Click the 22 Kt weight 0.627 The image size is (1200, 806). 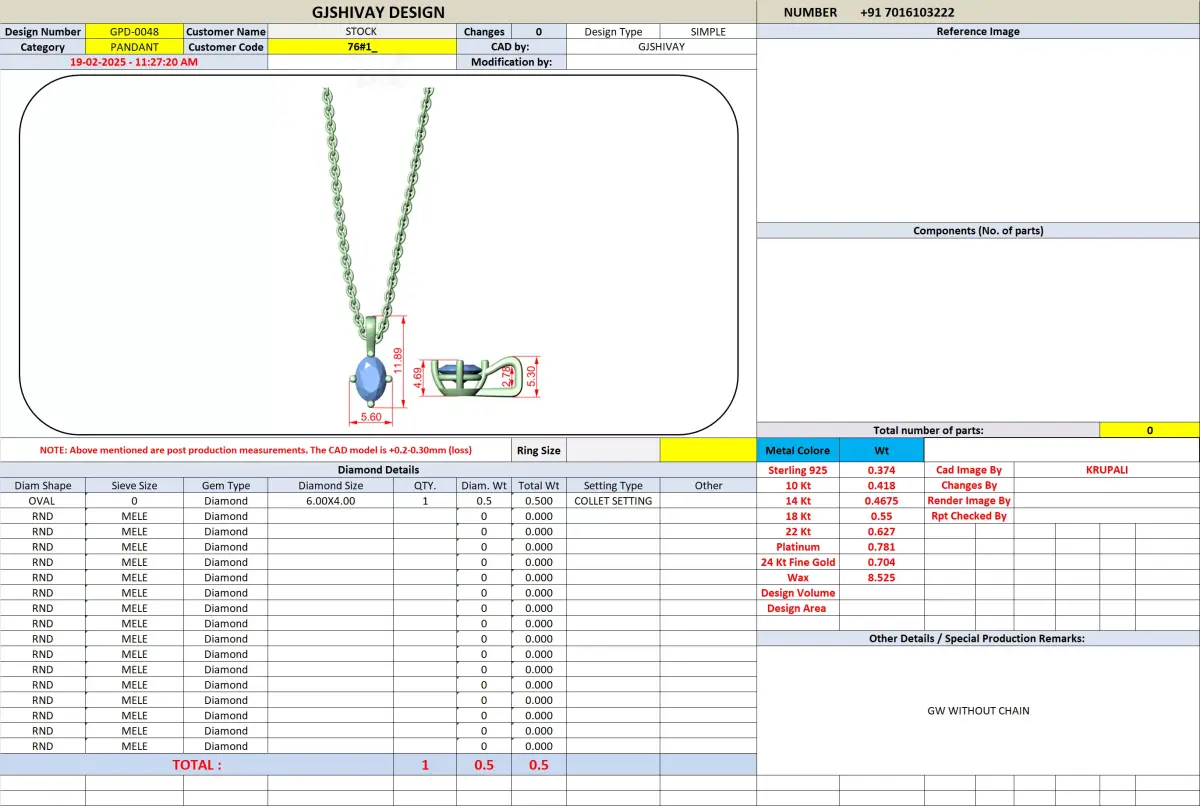(881, 531)
